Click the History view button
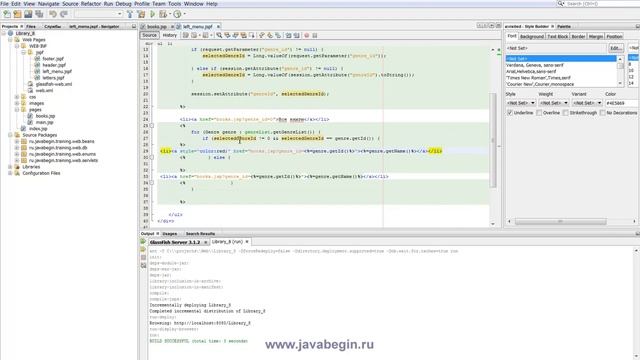 pyautogui.click(x=170, y=36)
